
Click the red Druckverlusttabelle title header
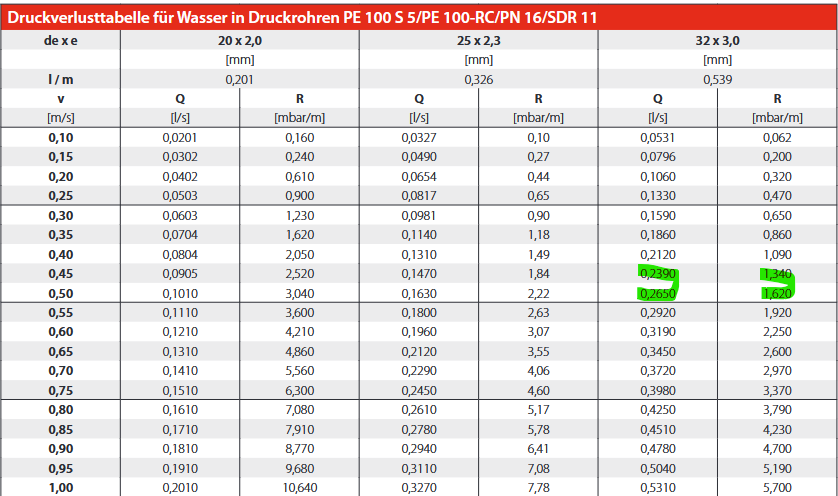pyautogui.click(x=300, y=17)
